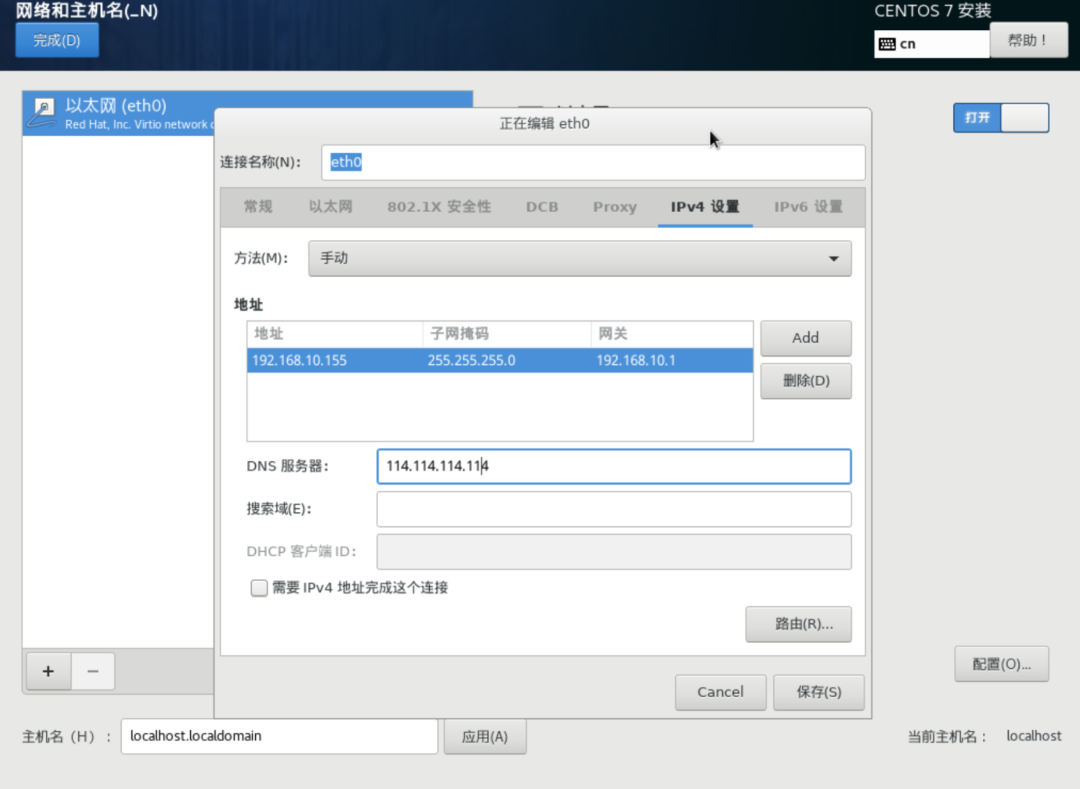Click the 帮助! help button

coord(1028,40)
